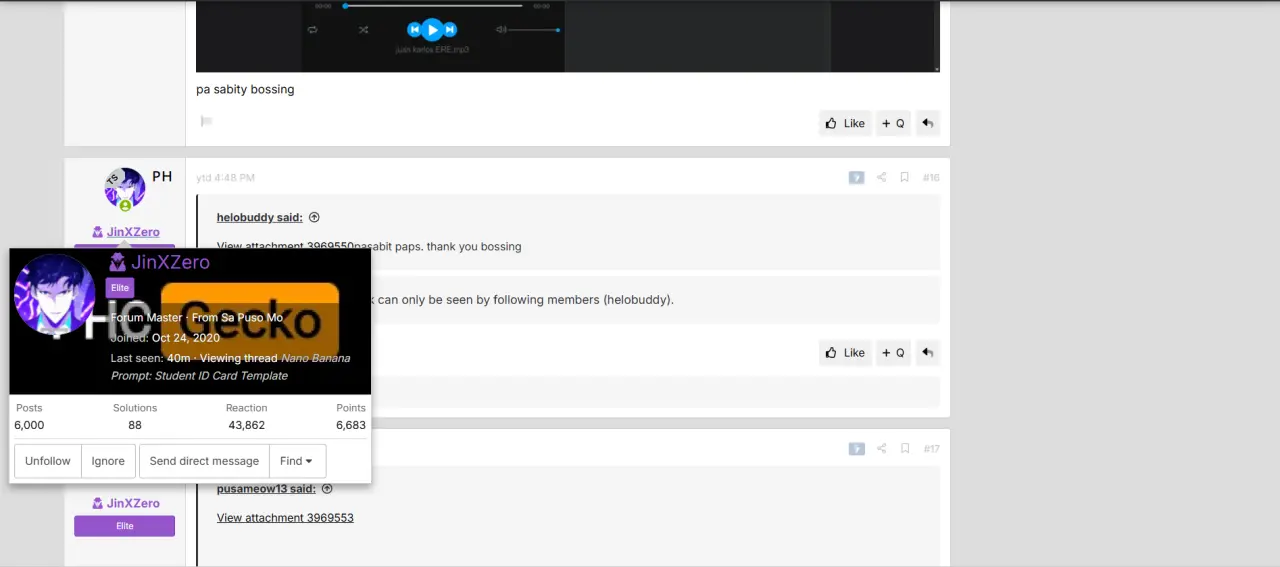Open JinXZero username link on post #16
The width and height of the screenshot is (1280, 567).
(133, 232)
